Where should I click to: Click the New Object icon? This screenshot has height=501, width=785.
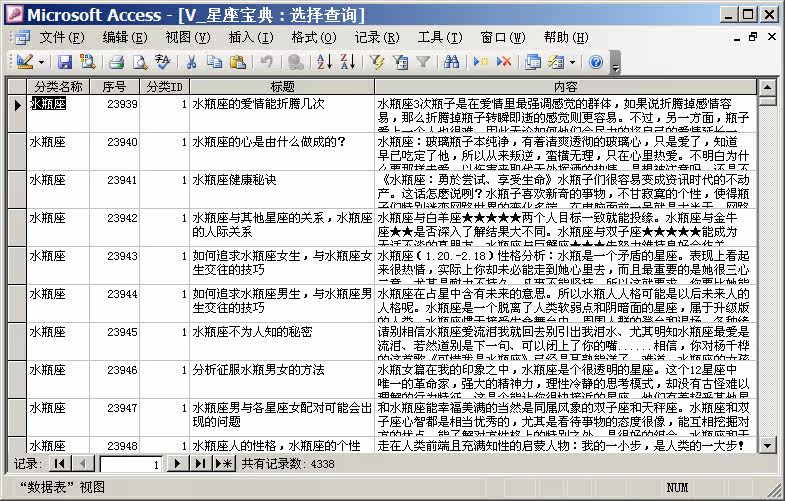[x=556, y=62]
